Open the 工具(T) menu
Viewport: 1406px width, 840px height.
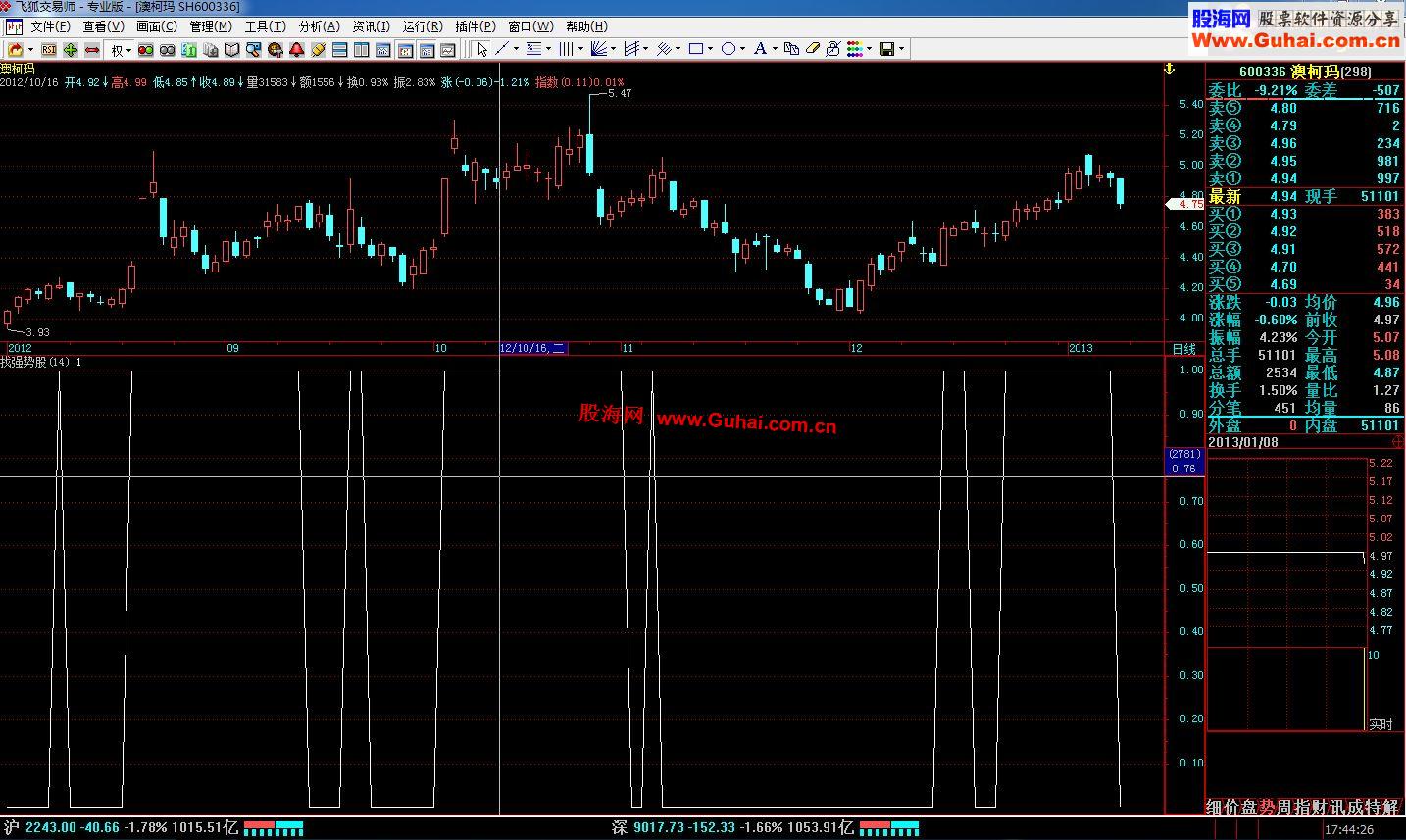(x=265, y=26)
